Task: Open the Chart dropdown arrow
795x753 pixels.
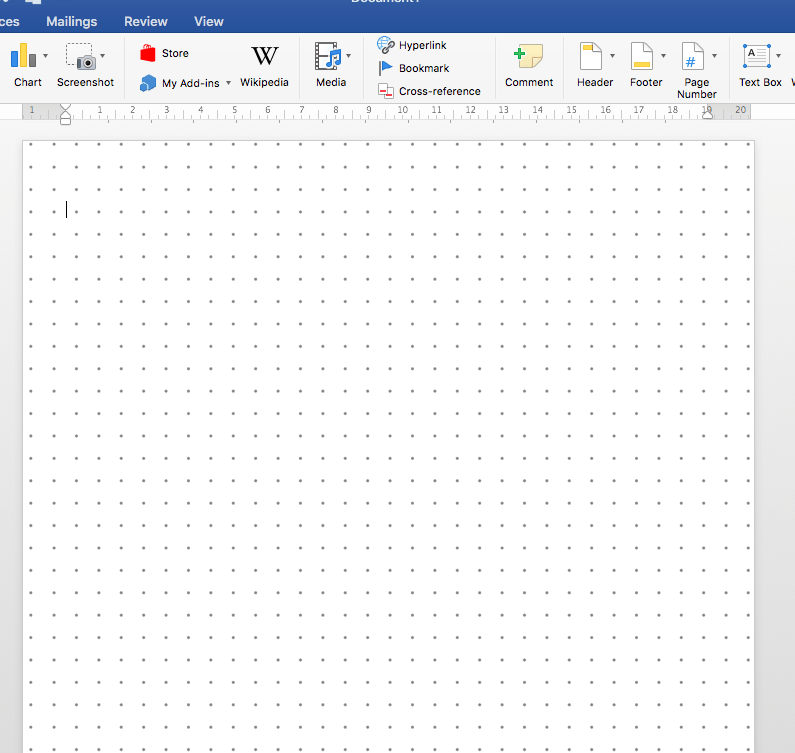Action: click(45, 56)
